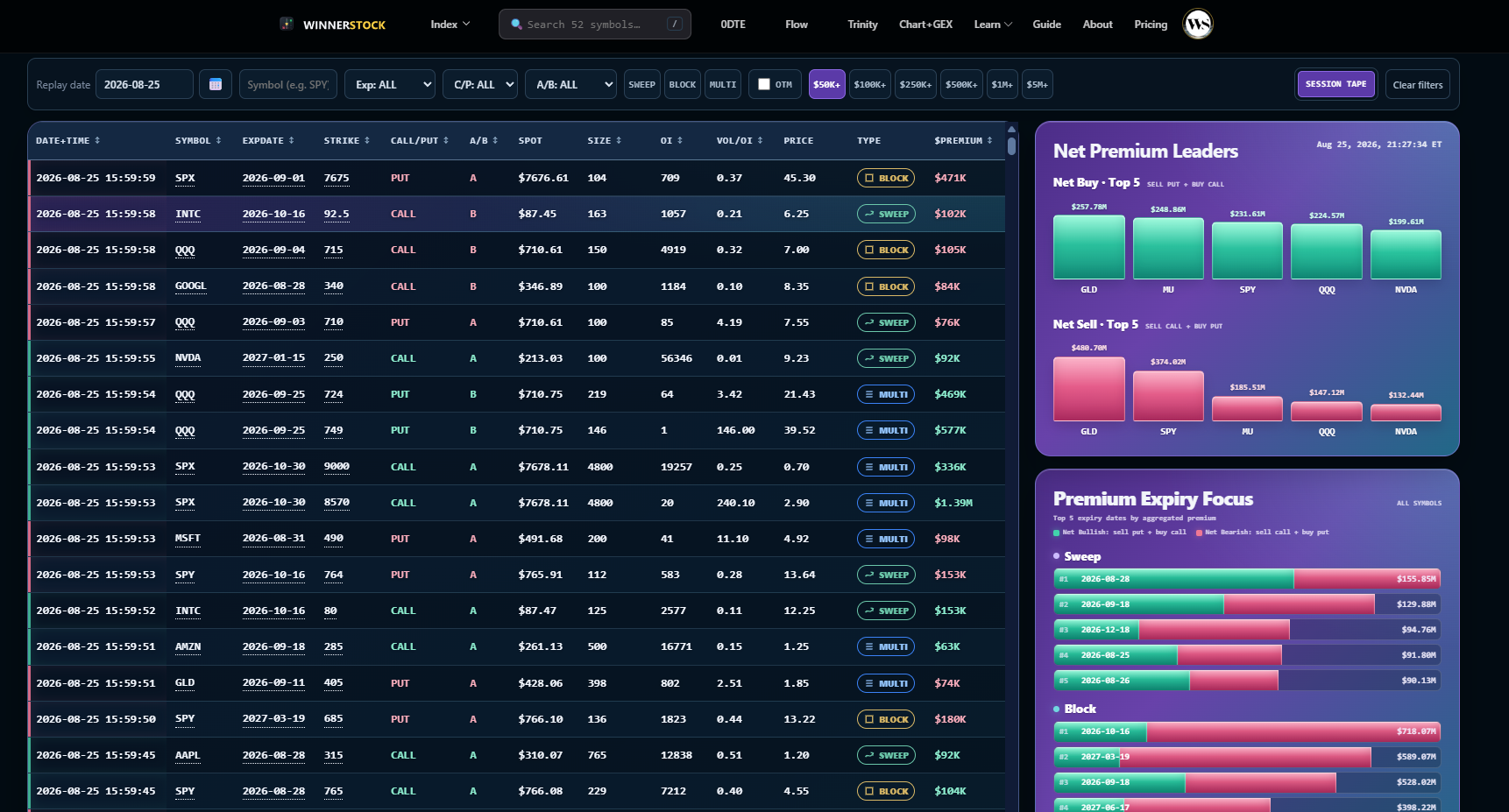
Task: Click the SESSION TAPE button
Action: pyautogui.click(x=1336, y=84)
